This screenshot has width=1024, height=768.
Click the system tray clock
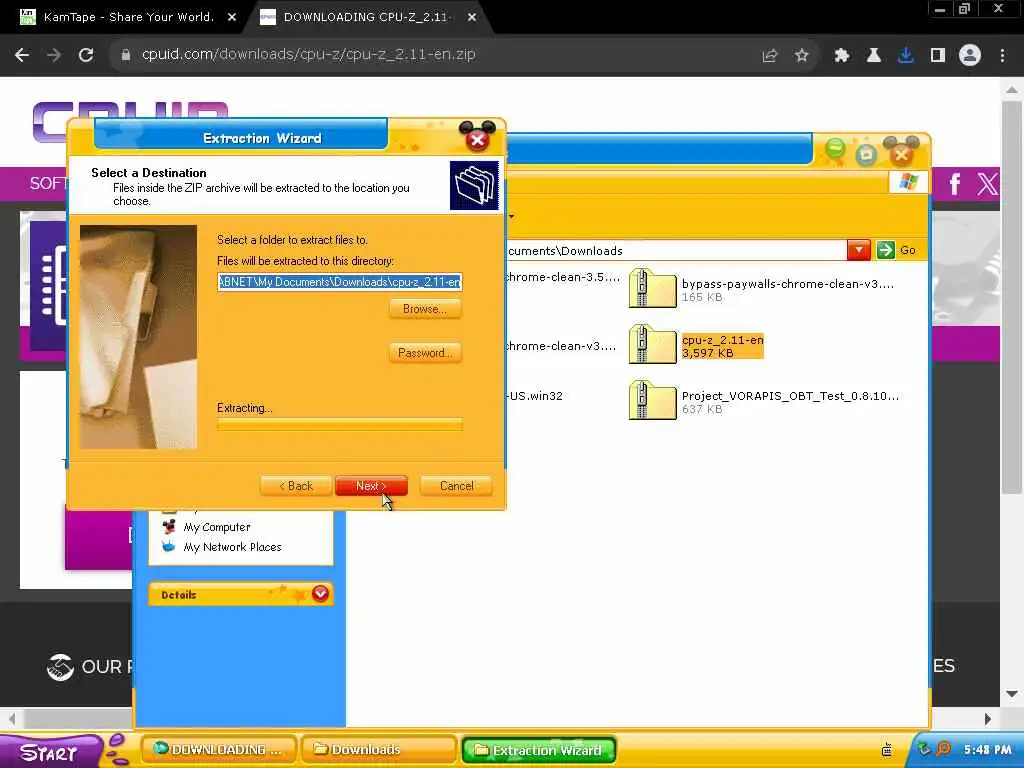click(x=987, y=750)
